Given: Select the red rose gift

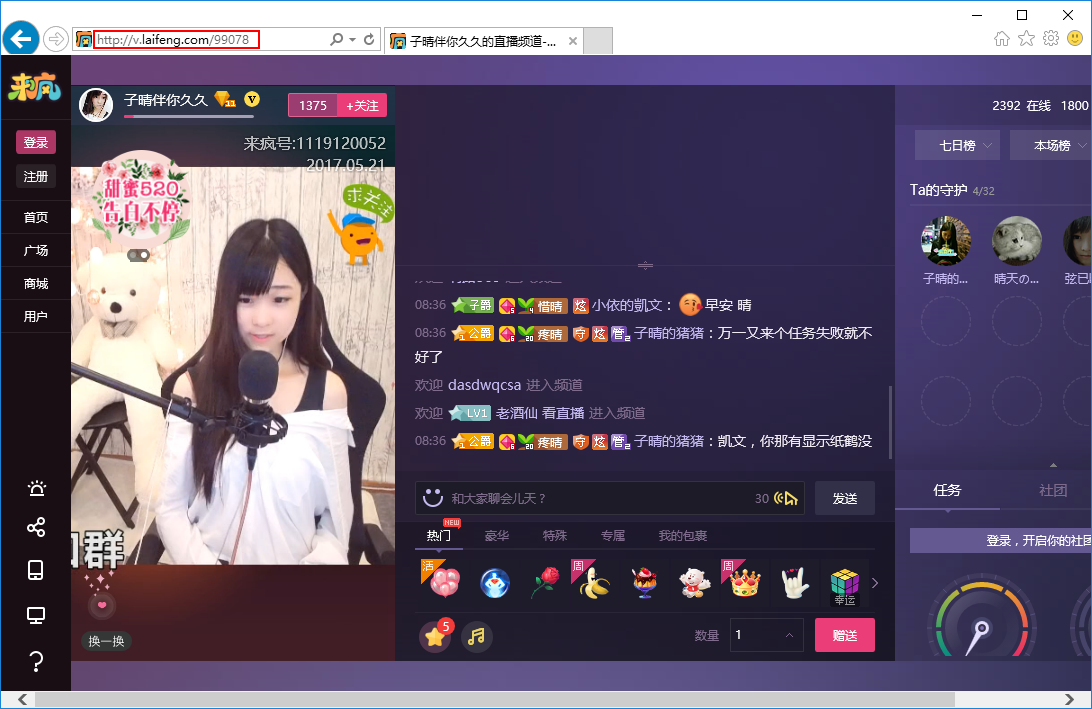Looking at the screenshot, I should (x=545, y=583).
